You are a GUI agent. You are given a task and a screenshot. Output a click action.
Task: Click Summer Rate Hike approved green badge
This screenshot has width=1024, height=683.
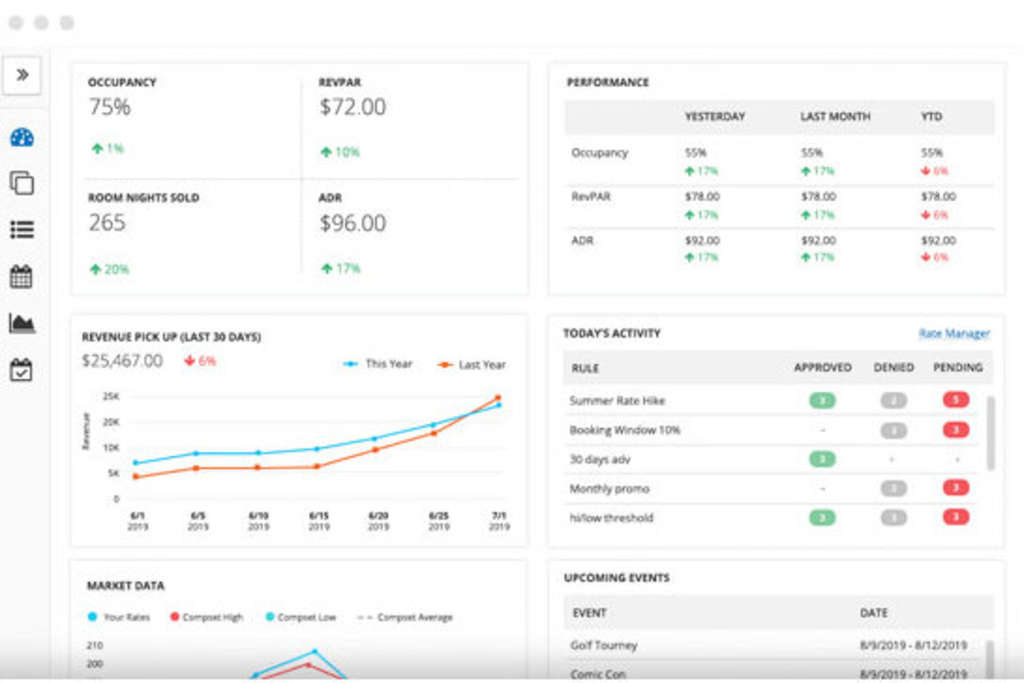(822, 401)
